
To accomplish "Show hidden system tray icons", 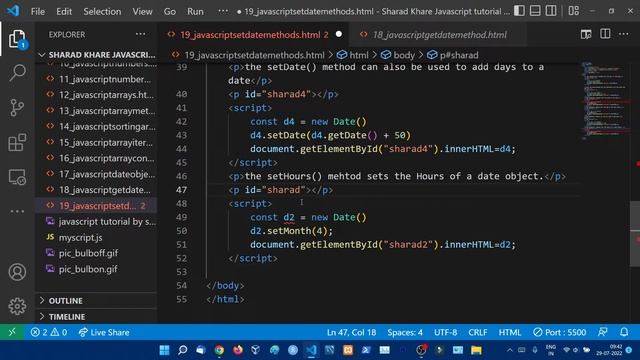I will click(x=510, y=350).
